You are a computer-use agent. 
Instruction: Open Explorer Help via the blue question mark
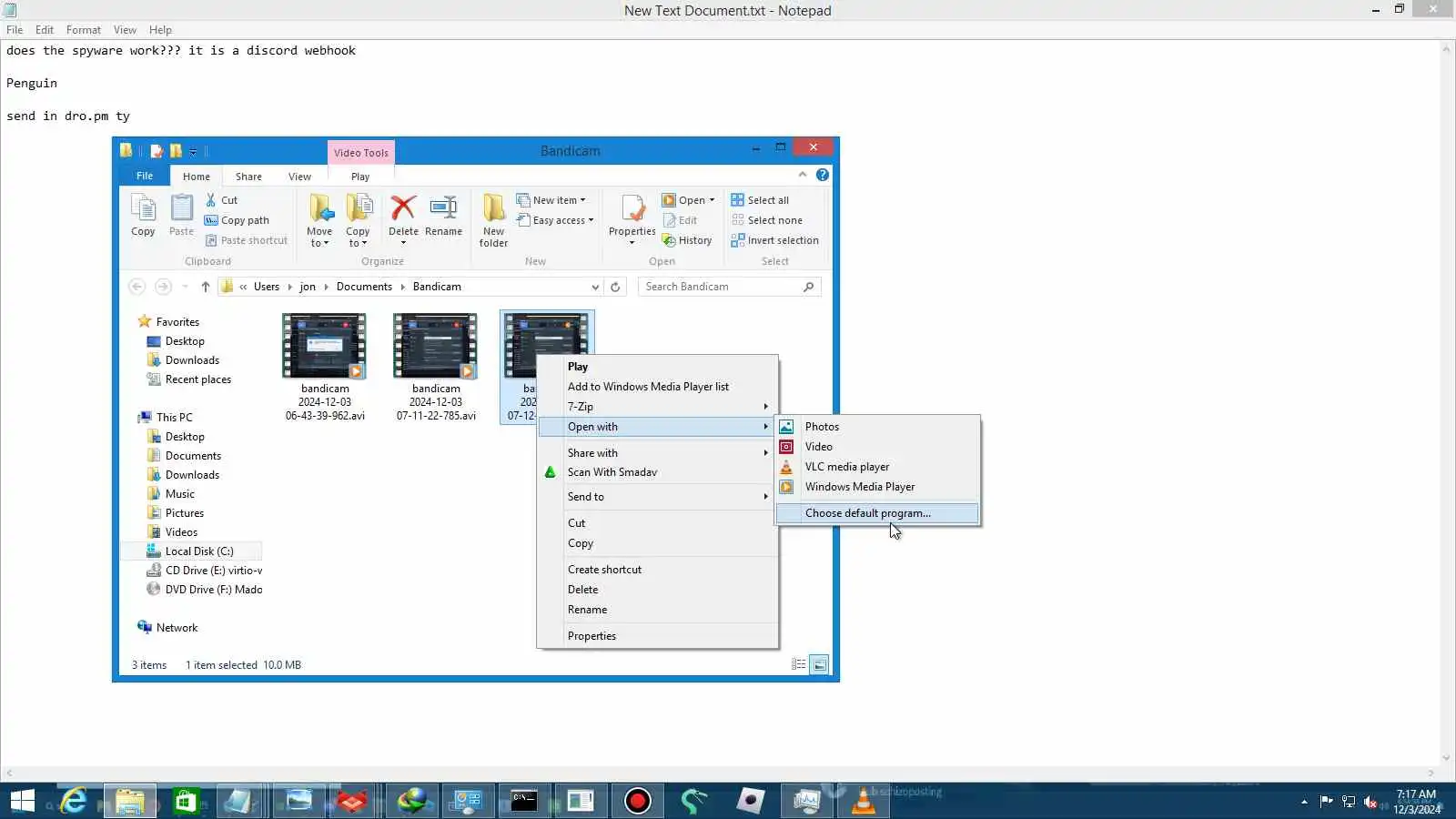(x=823, y=175)
